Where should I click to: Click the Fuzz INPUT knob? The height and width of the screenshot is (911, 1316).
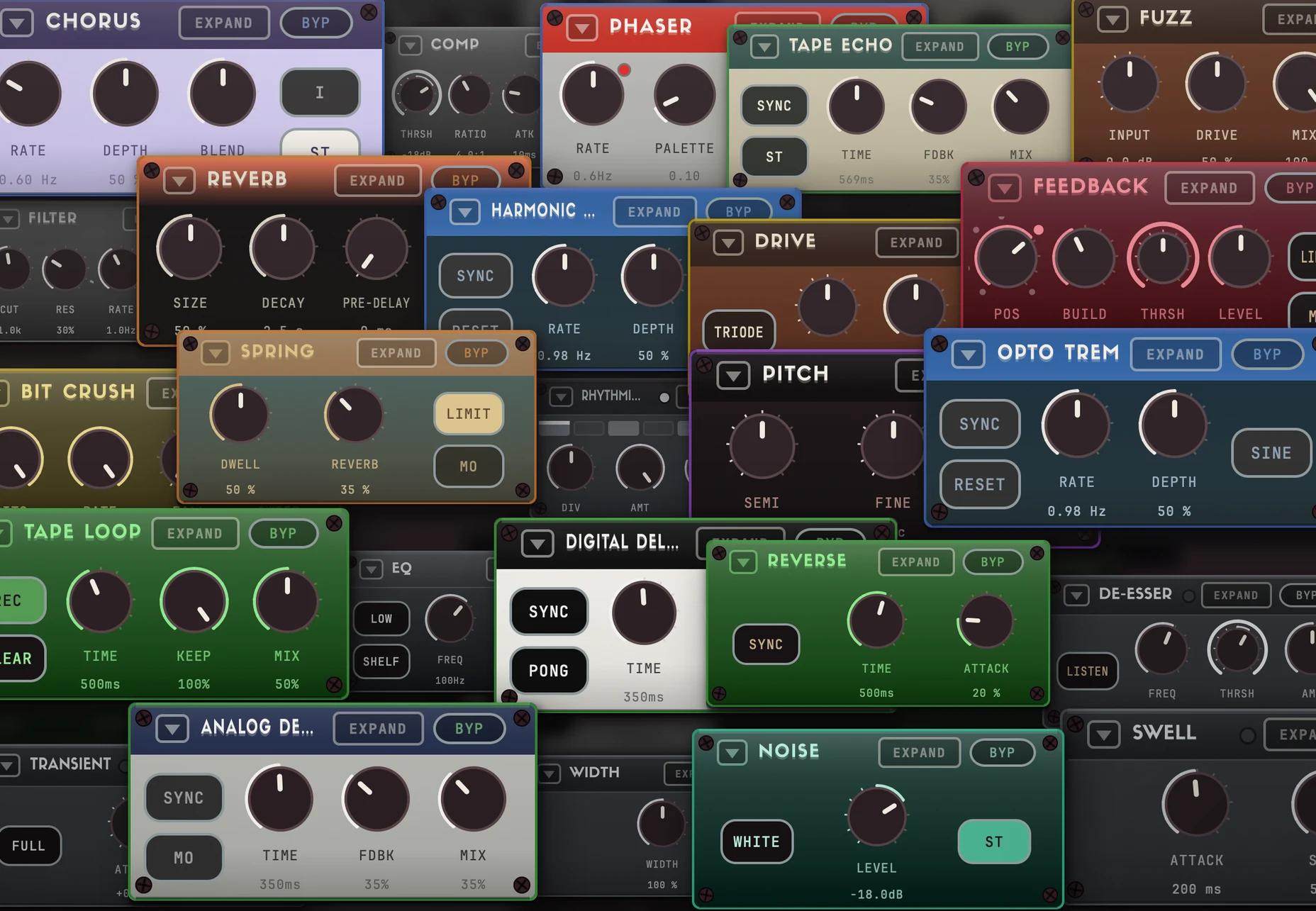(1130, 84)
